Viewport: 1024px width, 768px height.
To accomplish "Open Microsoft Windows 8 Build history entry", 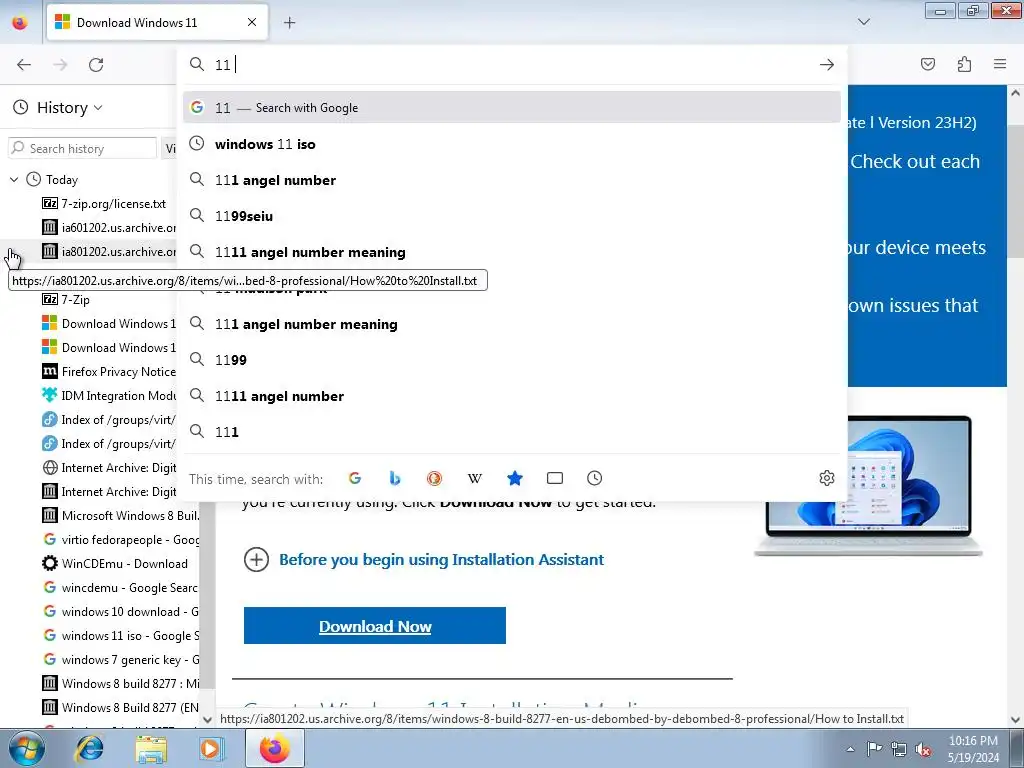I will (x=119, y=516).
